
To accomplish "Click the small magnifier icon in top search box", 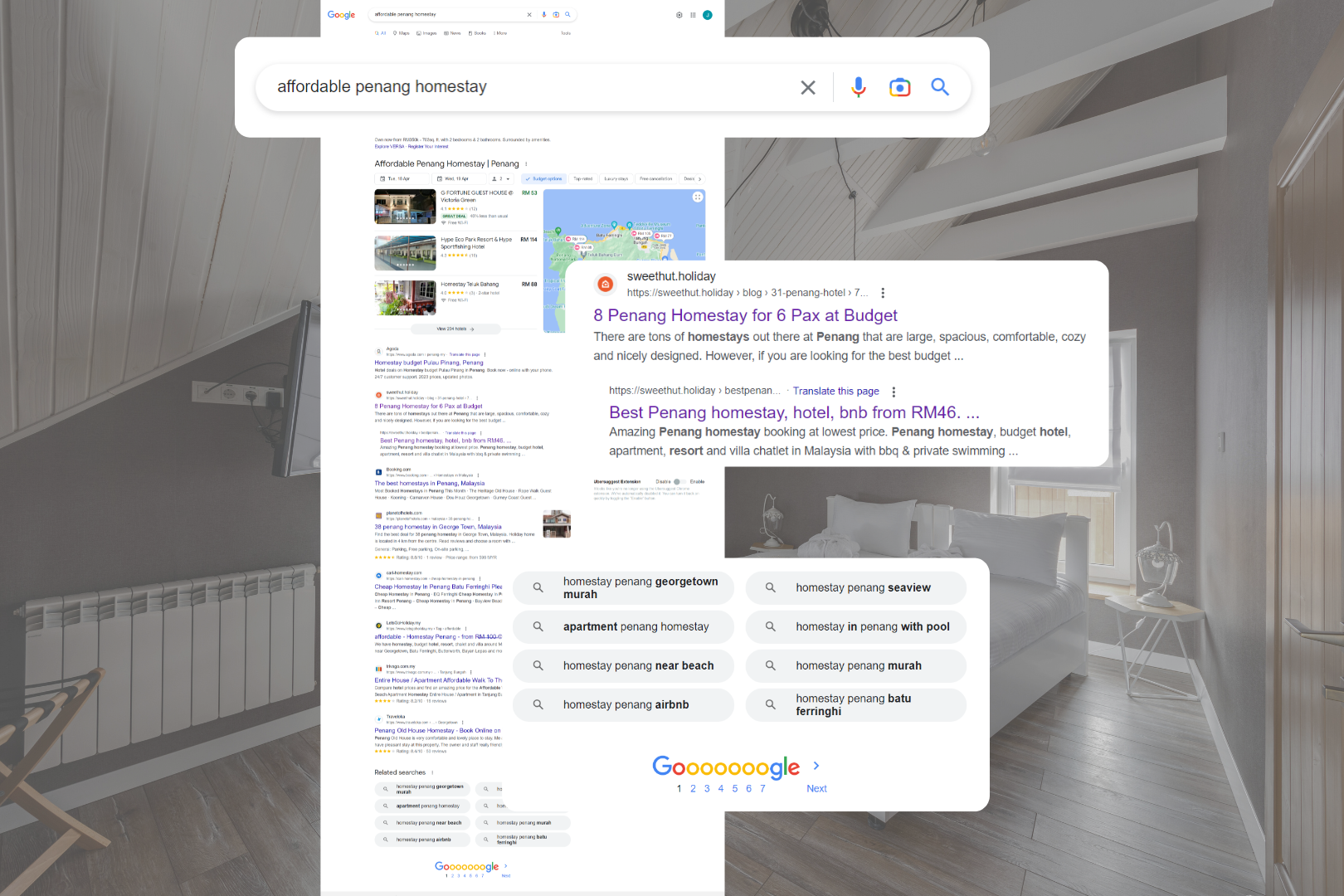I will click(567, 14).
